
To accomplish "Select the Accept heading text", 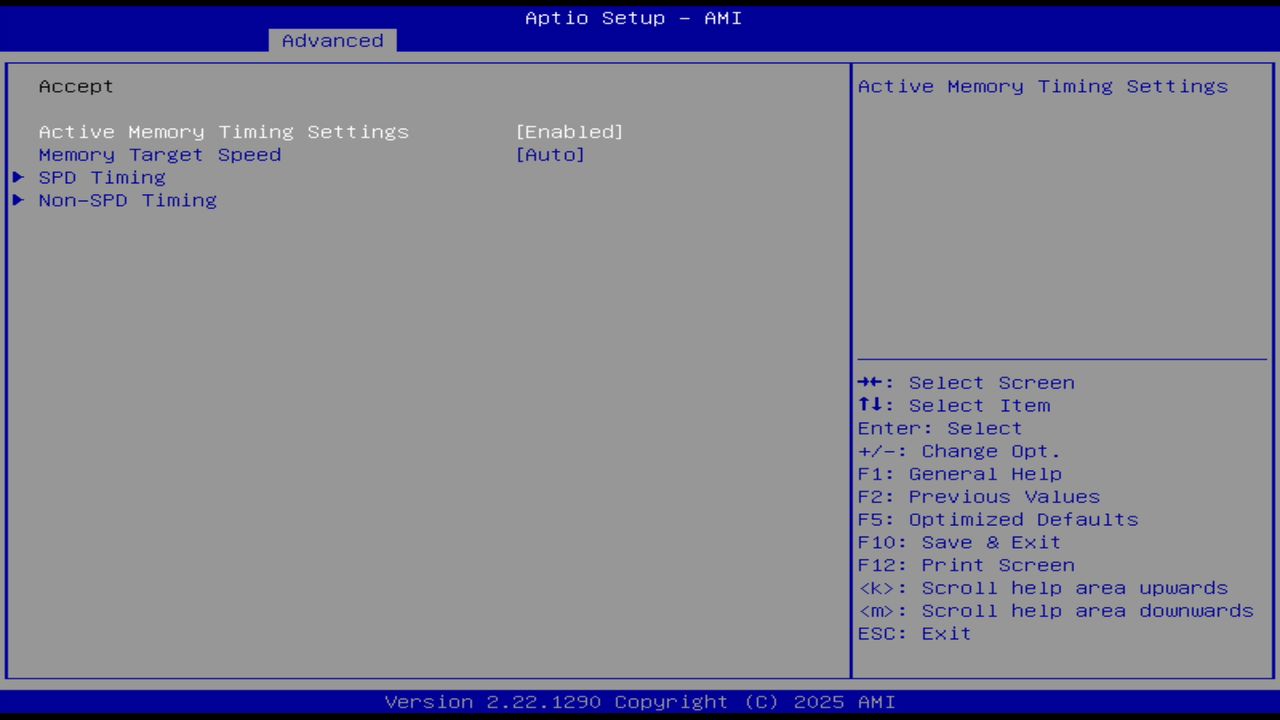I will (76, 86).
